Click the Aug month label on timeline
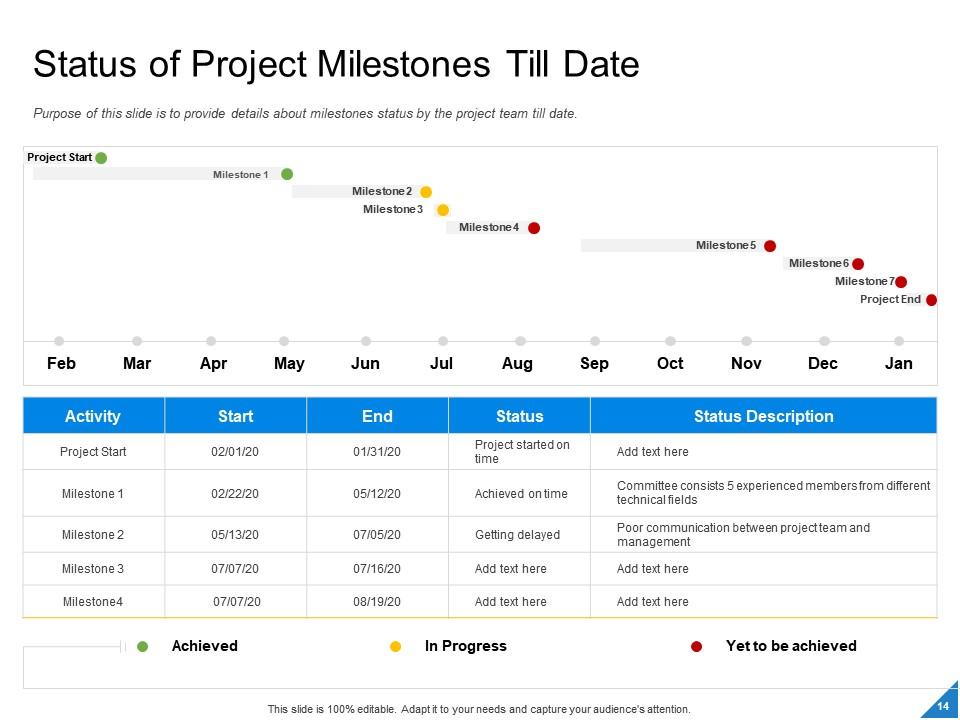The image size is (960, 720). coord(517,364)
